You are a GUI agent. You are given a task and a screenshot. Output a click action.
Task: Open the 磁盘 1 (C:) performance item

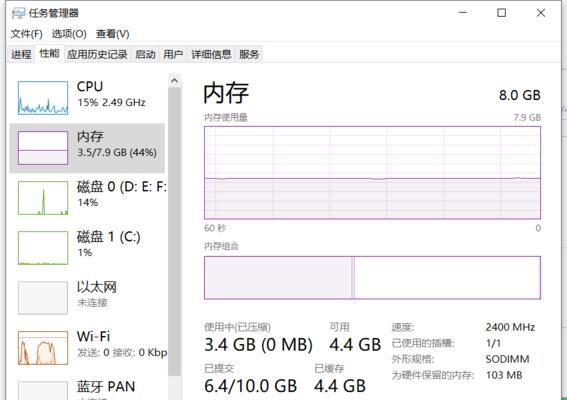click(87, 248)
